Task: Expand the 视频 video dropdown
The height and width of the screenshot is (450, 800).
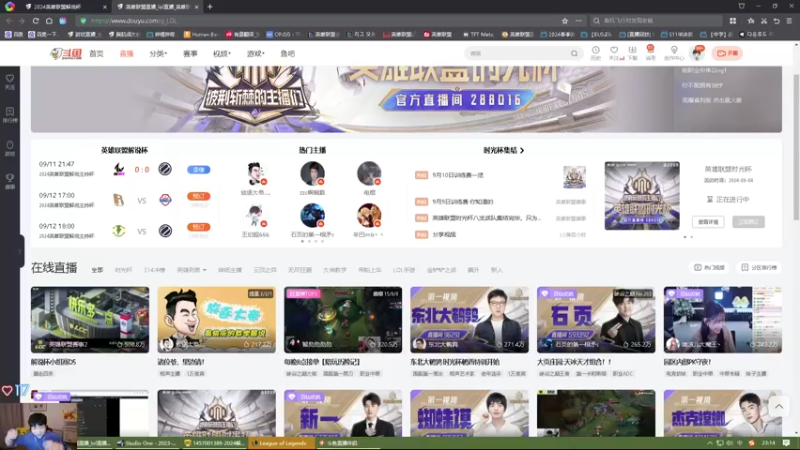Action: point(222,54)
